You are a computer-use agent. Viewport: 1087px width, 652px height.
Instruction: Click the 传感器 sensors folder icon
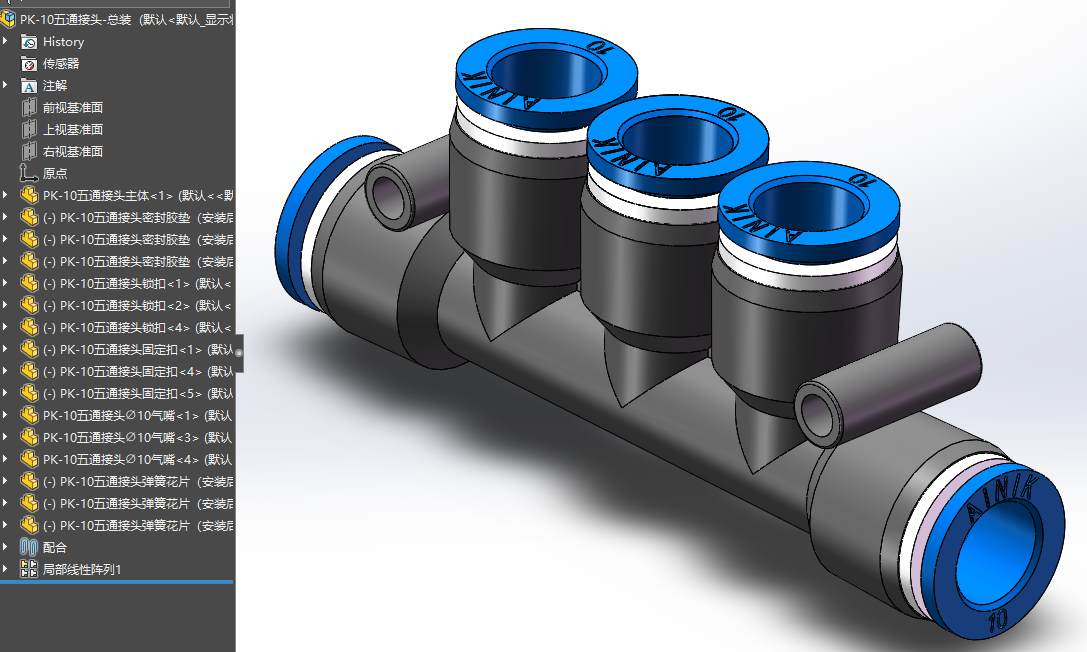point(28,64)
